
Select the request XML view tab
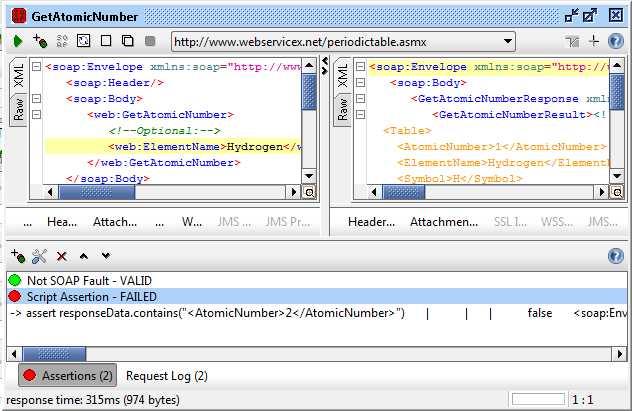[x=19, y=75]
